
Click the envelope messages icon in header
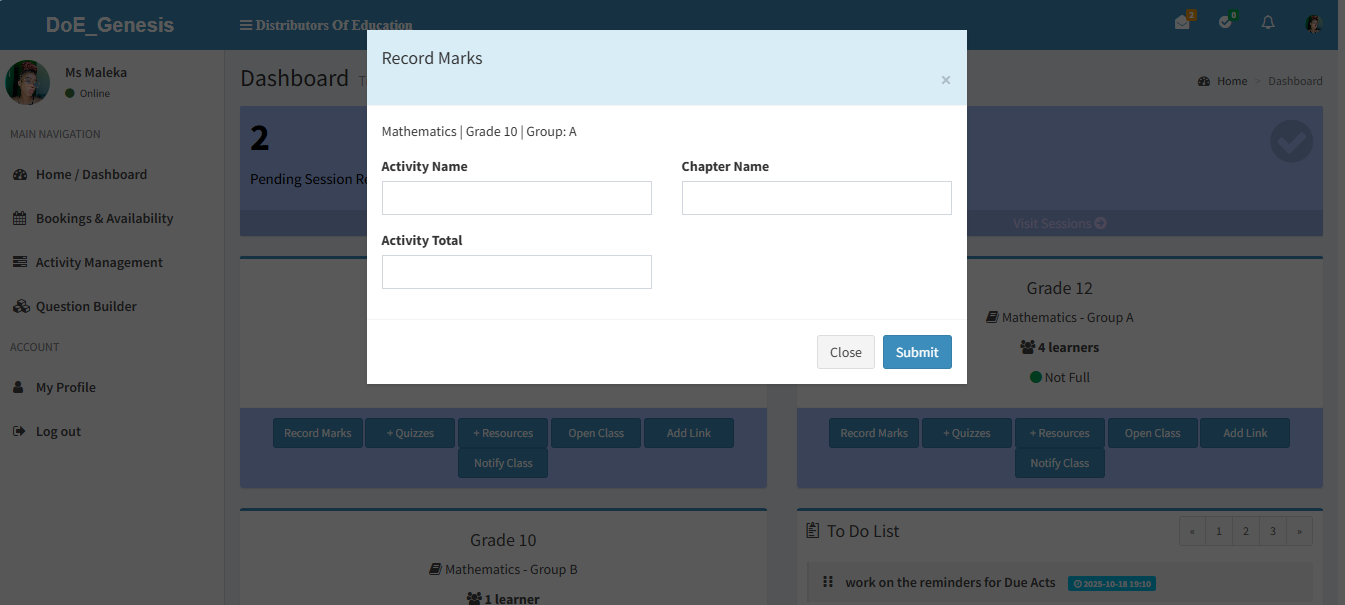tap(1183, 23)
